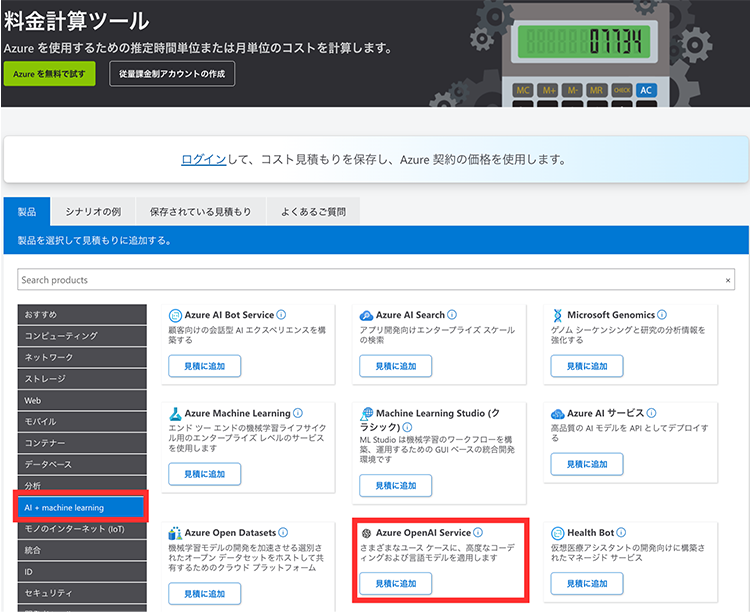The image size is (750, 612).
Task: Select the セキュリティ category
Action: pyautogui.click(x=82, y=593)
